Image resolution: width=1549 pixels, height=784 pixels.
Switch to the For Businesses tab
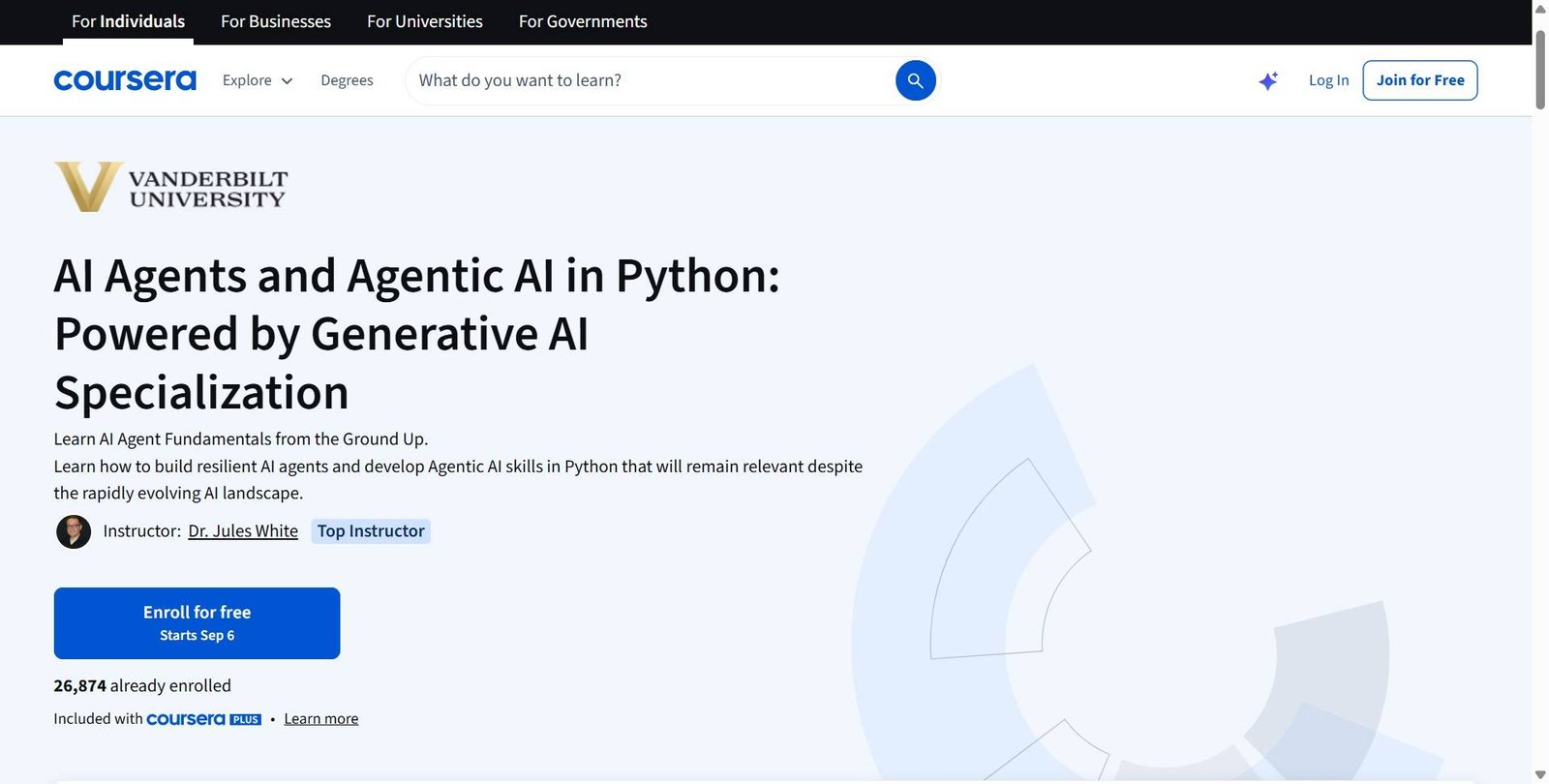276,21
